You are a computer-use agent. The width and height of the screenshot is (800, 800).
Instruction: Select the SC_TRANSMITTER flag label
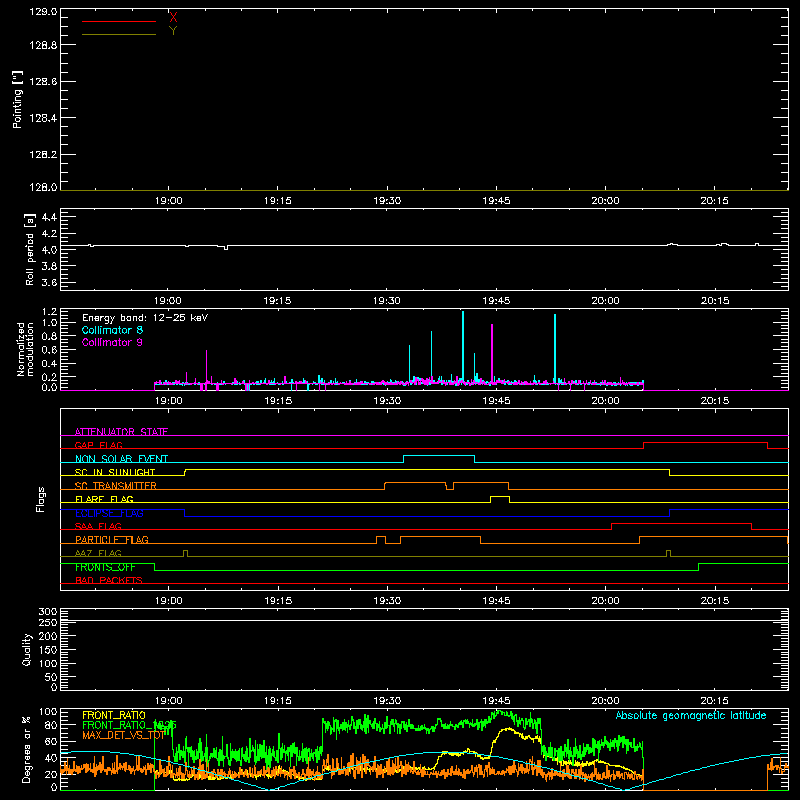pos(116,486)
